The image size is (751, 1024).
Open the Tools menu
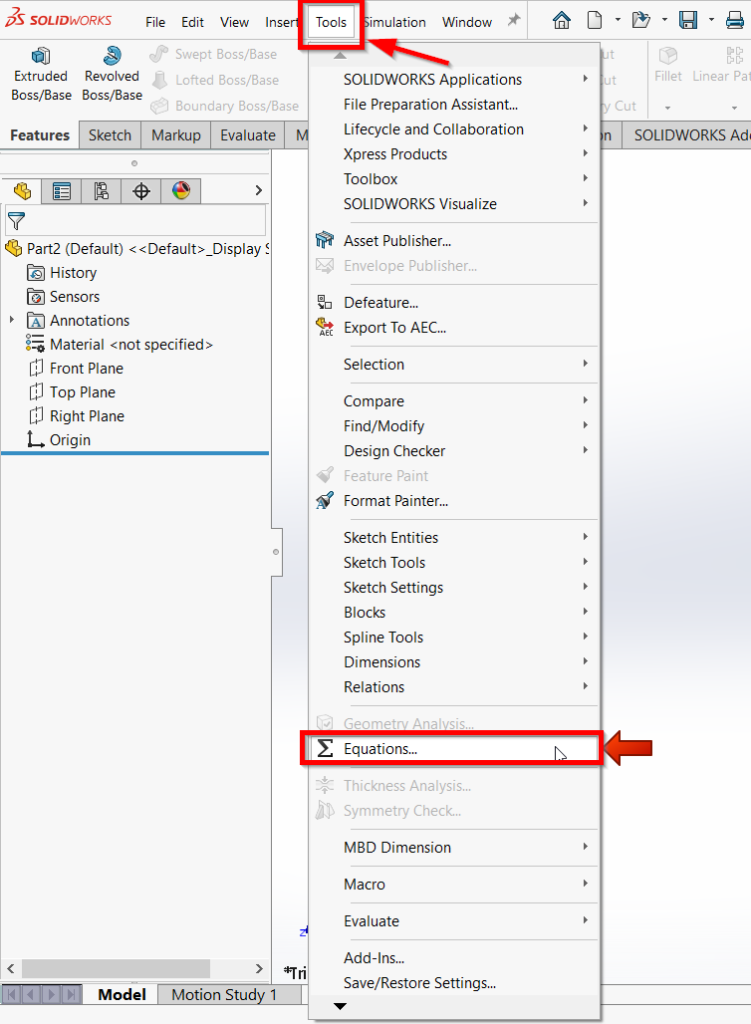[331, 22]
